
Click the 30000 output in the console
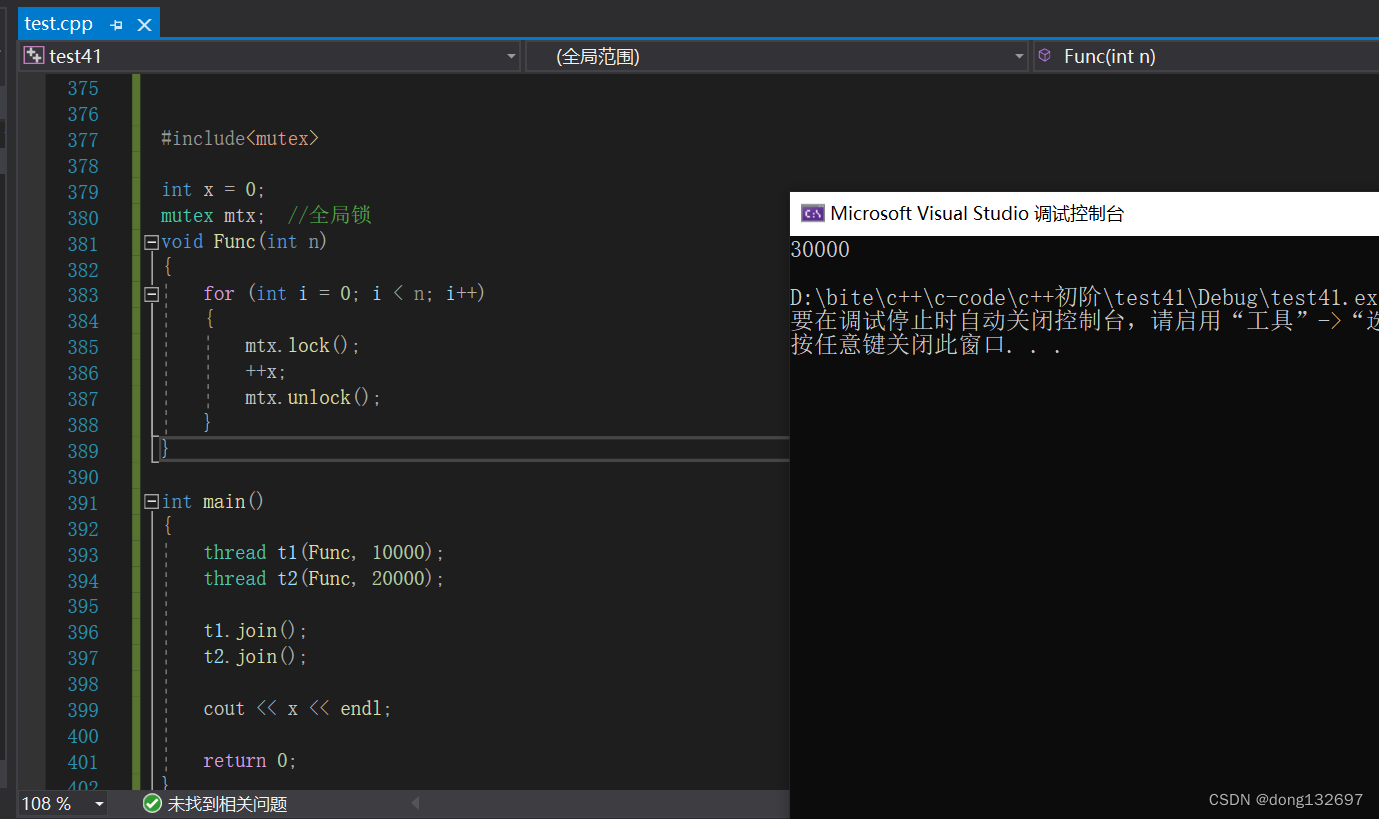click(x=820, y=250)
